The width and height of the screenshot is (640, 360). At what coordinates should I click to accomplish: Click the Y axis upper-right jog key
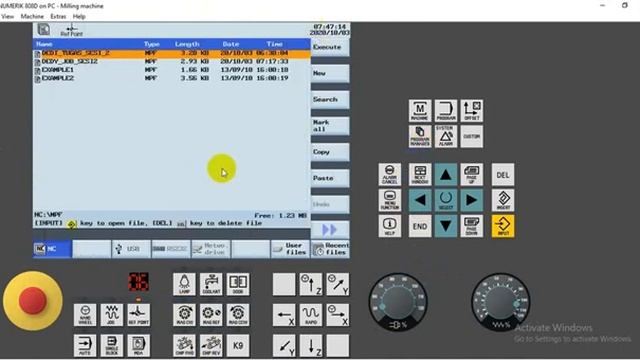click(x=338, y=284)
